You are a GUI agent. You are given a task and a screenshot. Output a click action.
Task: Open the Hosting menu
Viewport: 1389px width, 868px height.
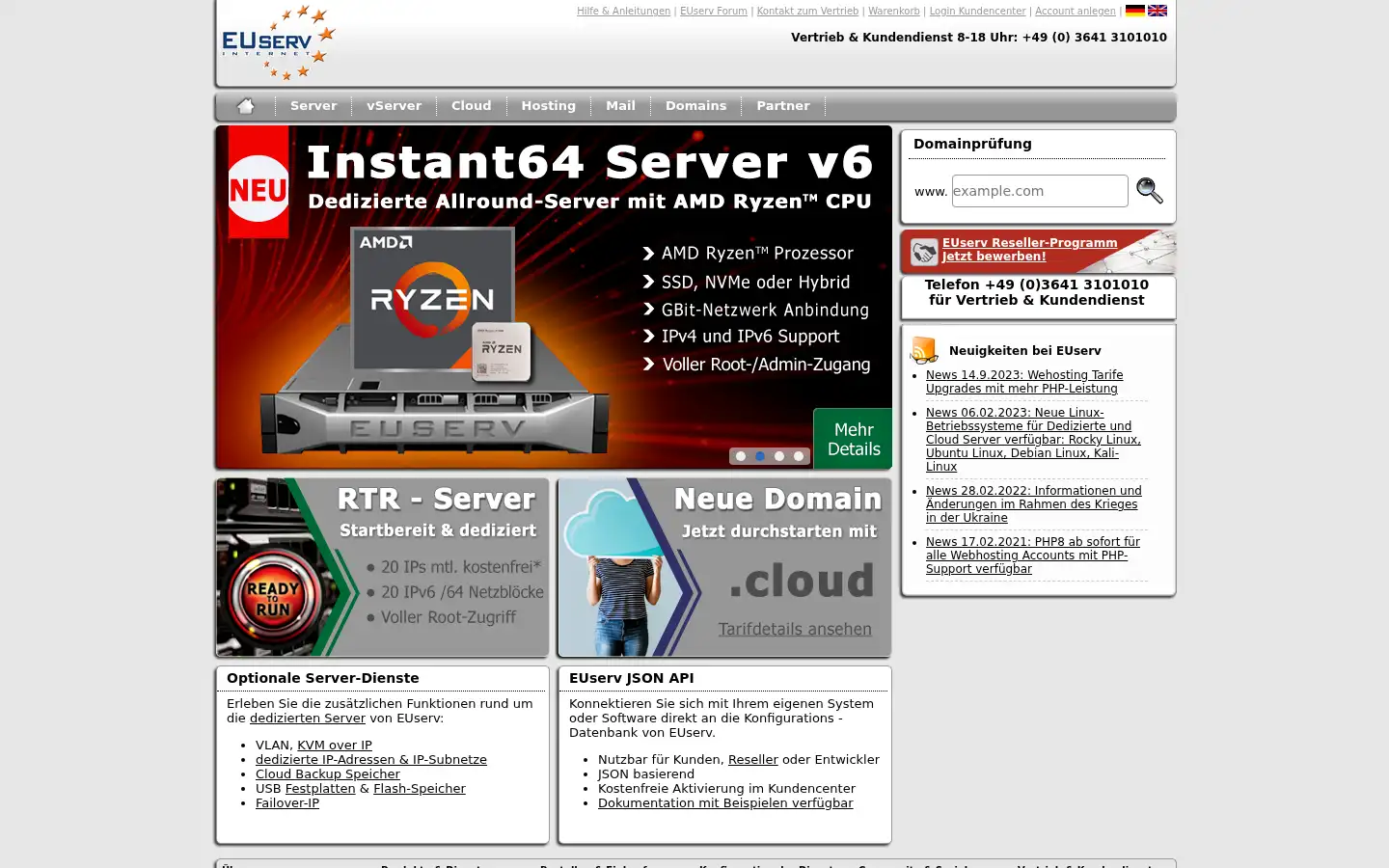[549, 106]
